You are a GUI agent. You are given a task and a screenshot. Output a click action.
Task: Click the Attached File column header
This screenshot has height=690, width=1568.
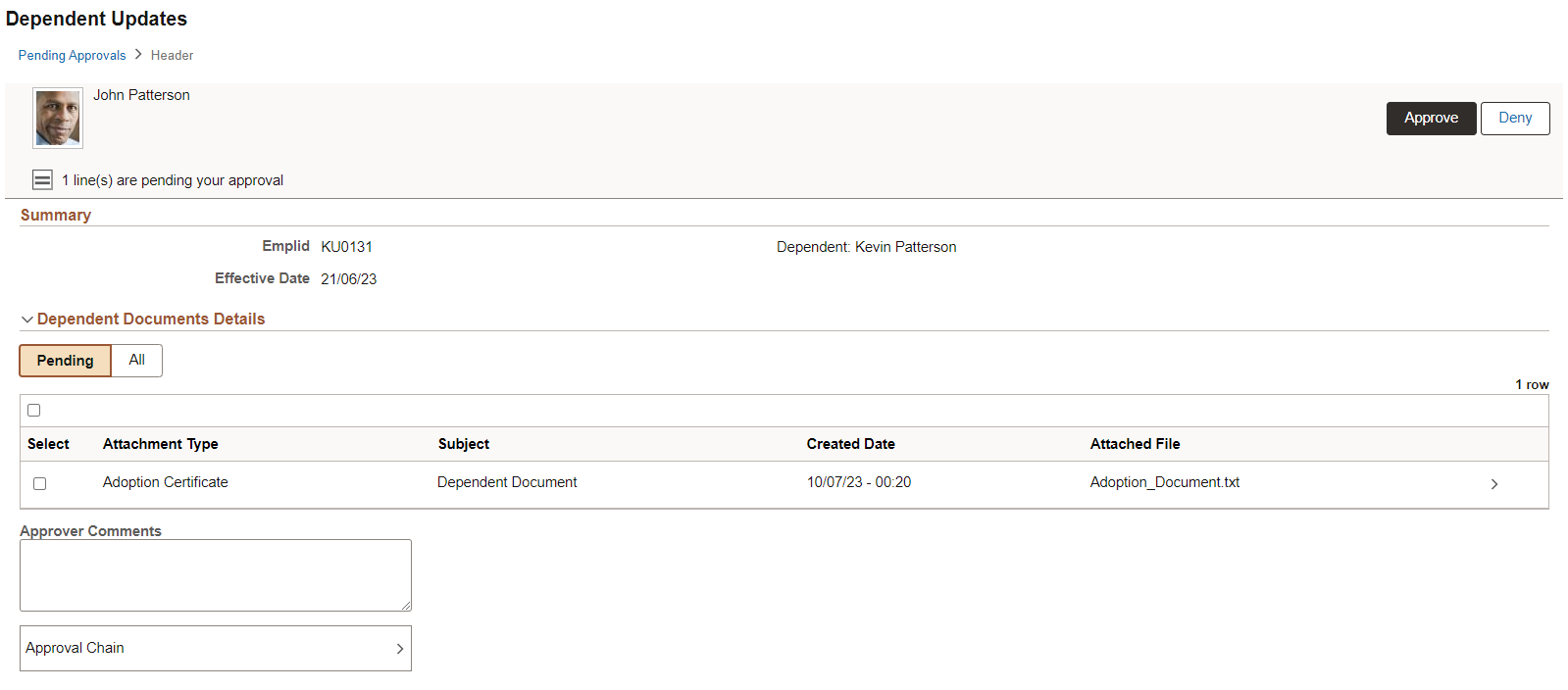click(x=1136, y=444)
